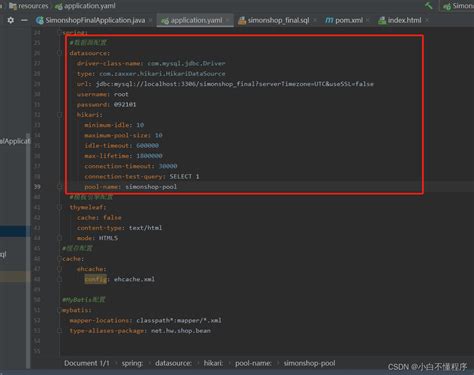This screenshot has width=474, height=375.
Task: Switch to index.html tab
Action: [400, 20]
